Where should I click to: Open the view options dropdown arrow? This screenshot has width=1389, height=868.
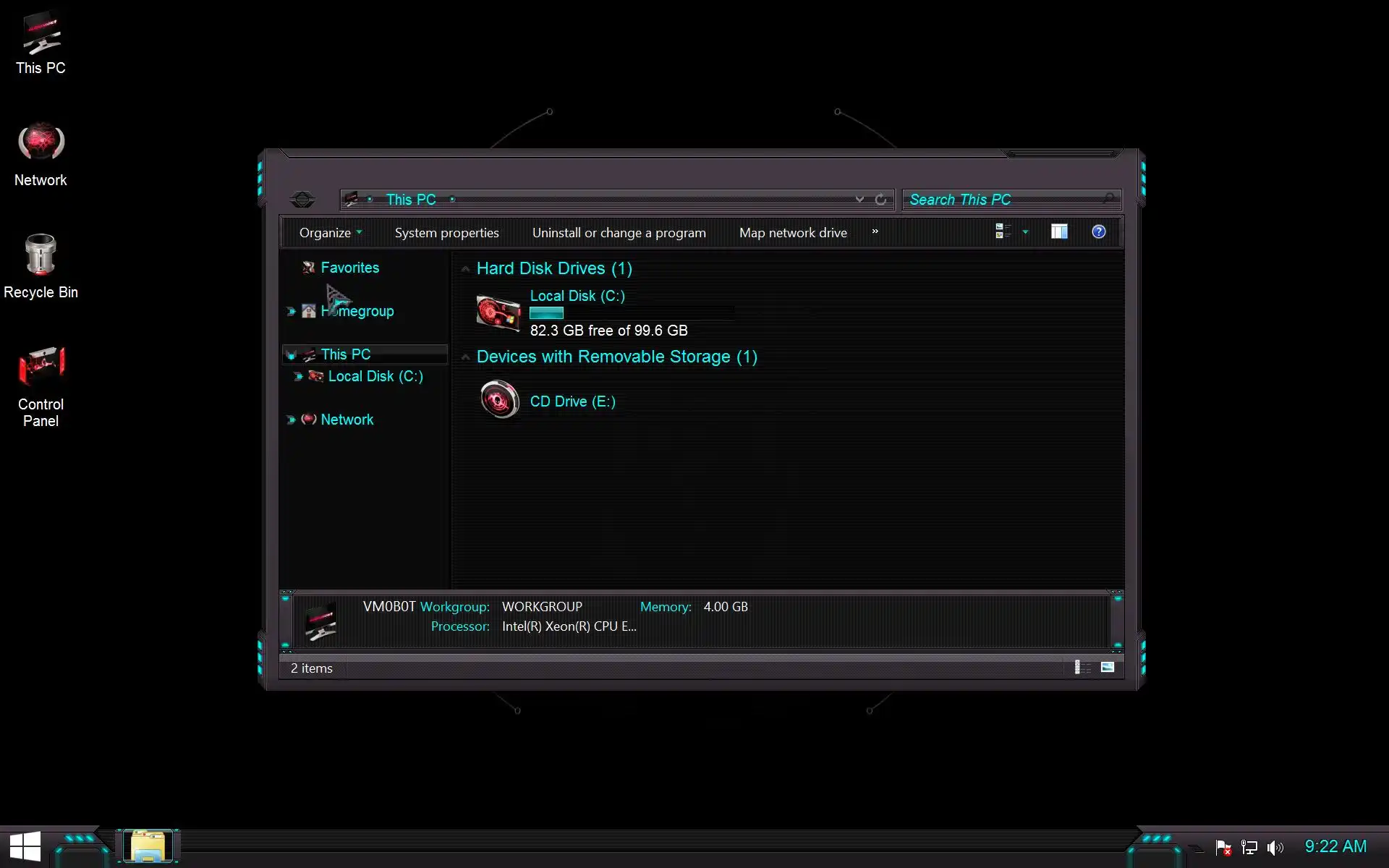tap(1025, 232)
